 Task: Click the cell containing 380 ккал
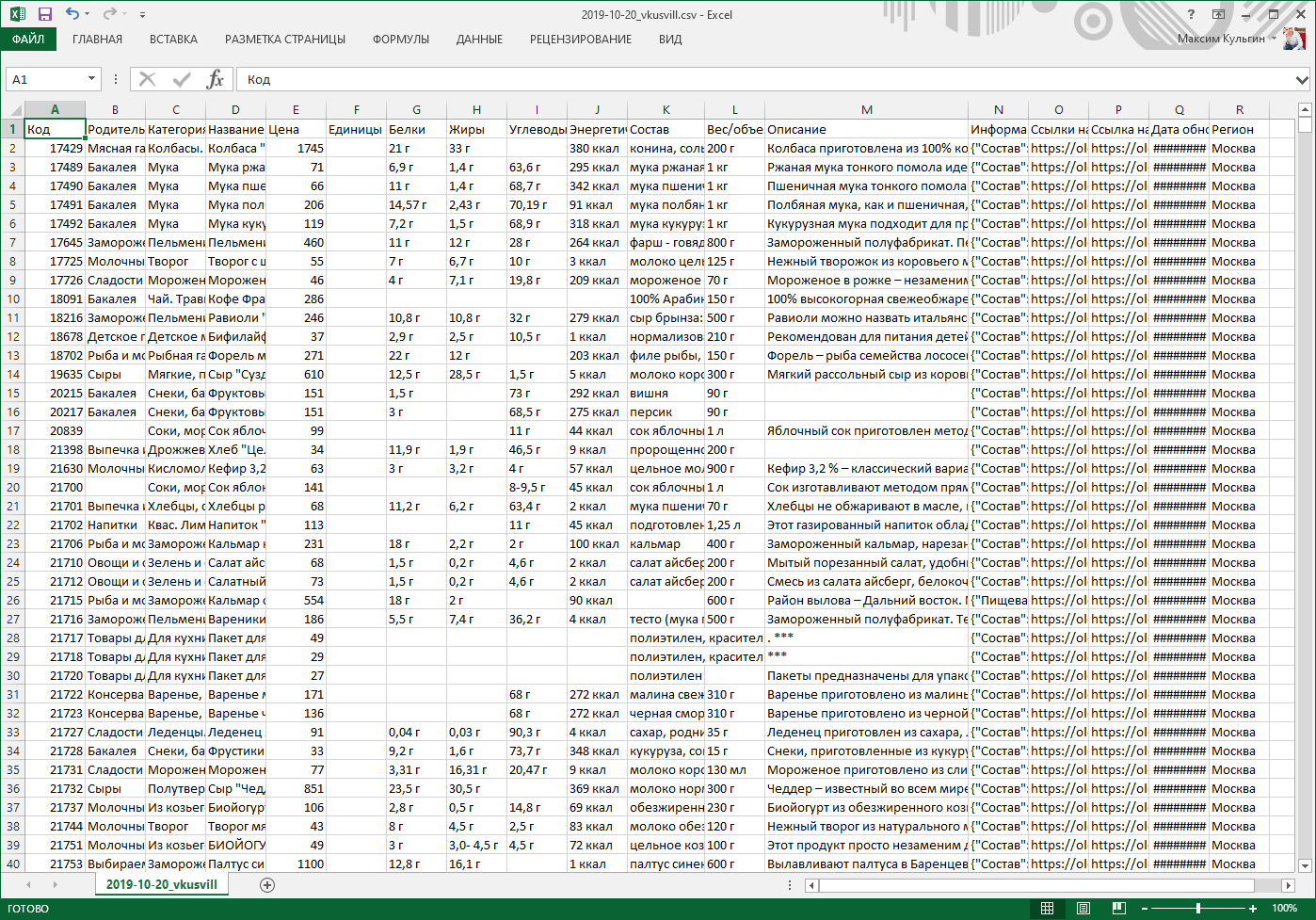tap(597, 148)
